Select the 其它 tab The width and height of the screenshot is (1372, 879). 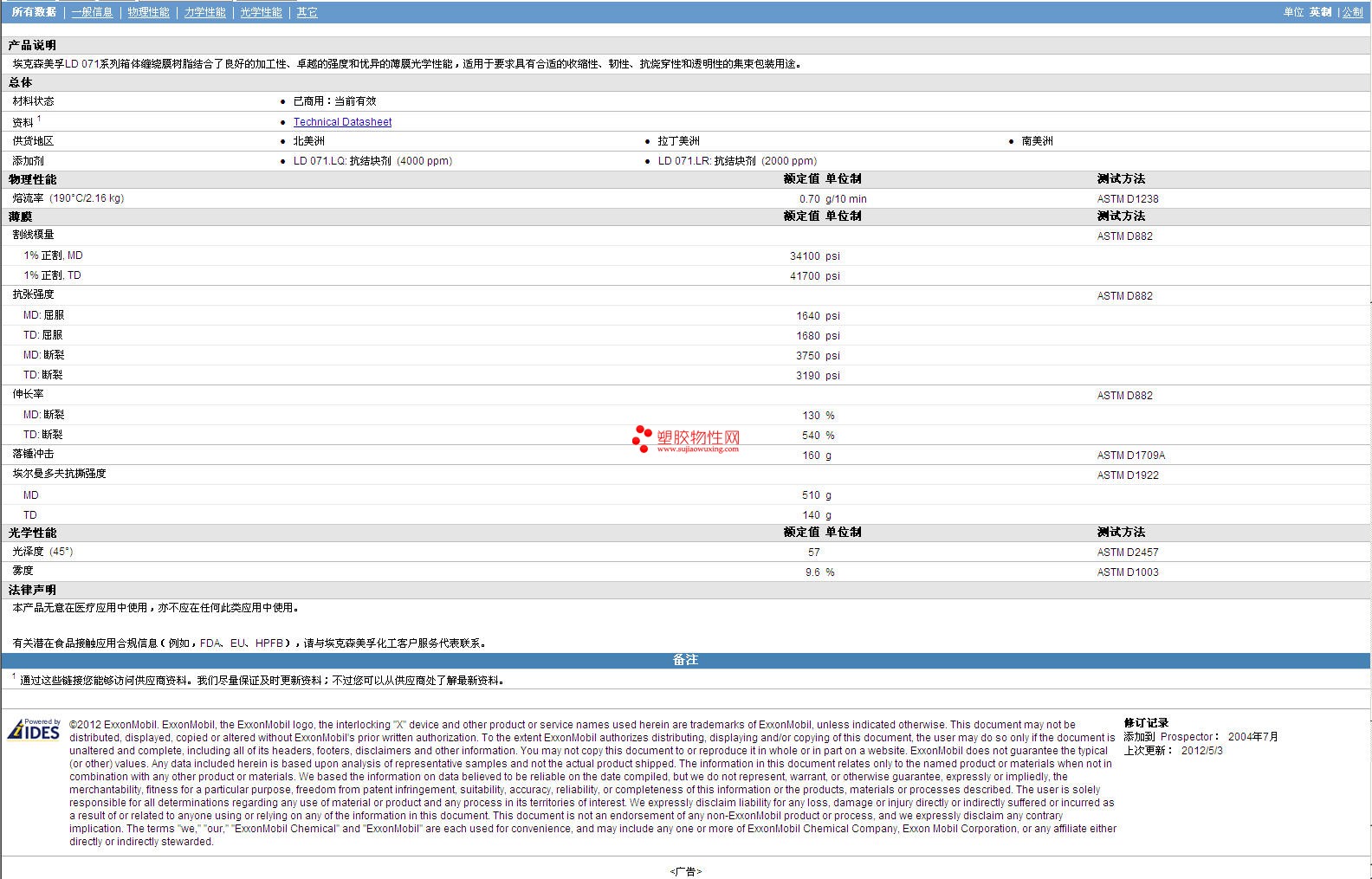click(x=307, y=12)
